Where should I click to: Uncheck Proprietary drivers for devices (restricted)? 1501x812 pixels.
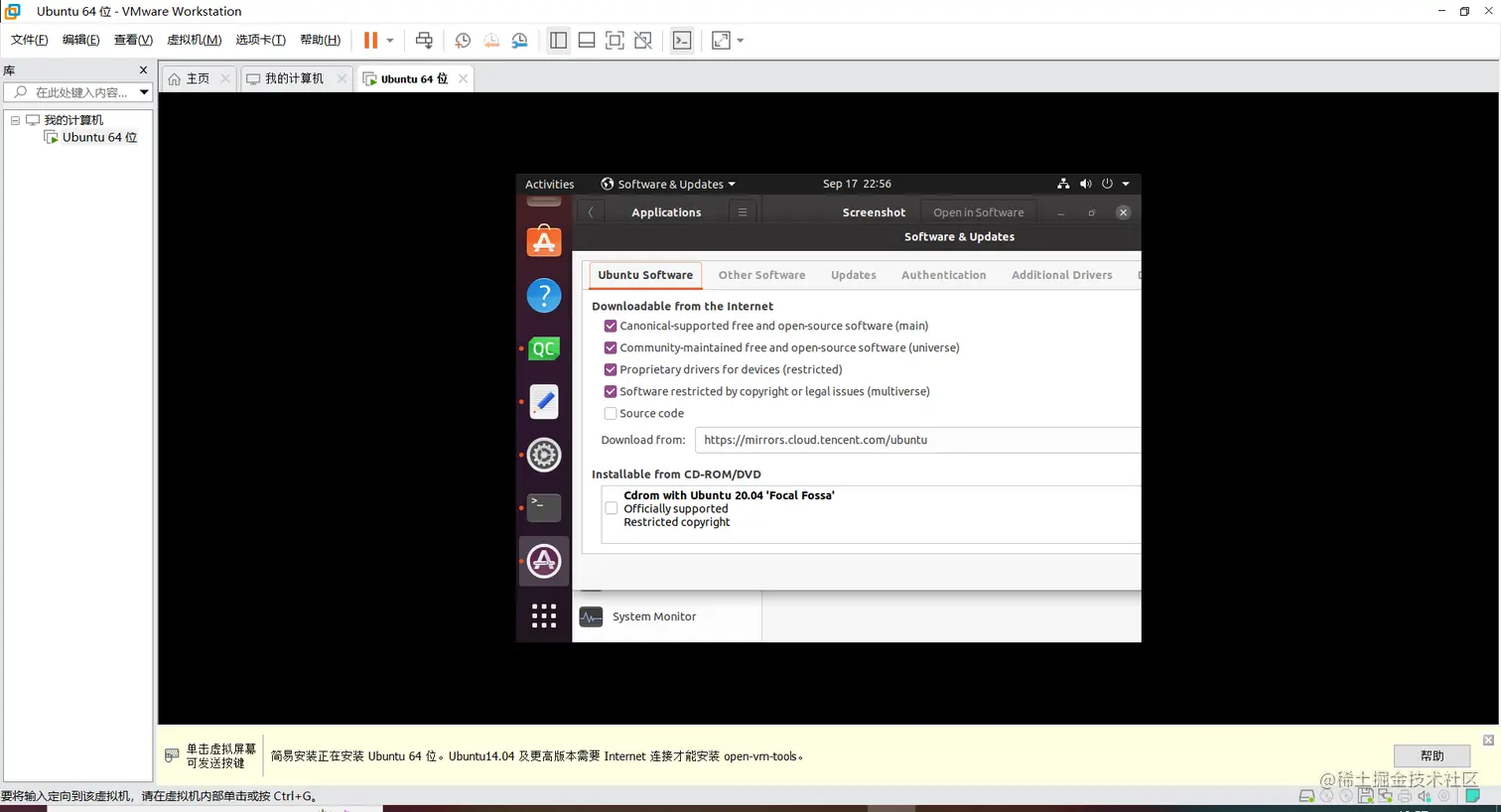(x=611, y=369)
